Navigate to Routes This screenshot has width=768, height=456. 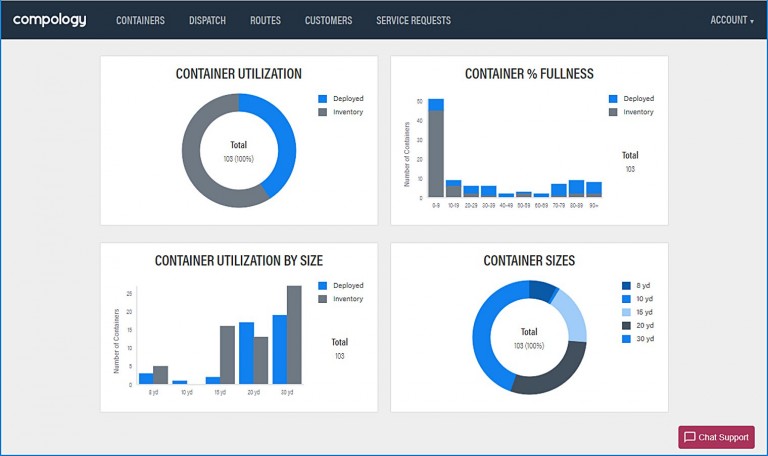click(x=265, y=20)
